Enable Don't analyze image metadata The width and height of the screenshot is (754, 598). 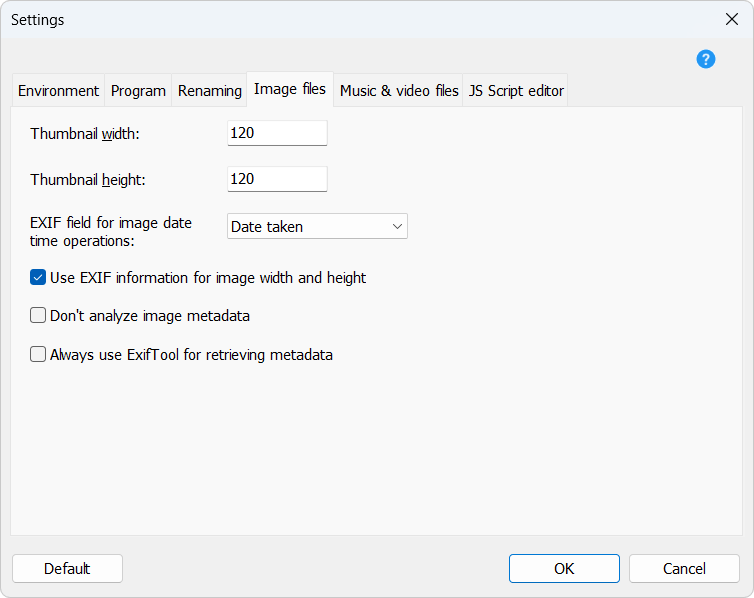click(39, 316)
